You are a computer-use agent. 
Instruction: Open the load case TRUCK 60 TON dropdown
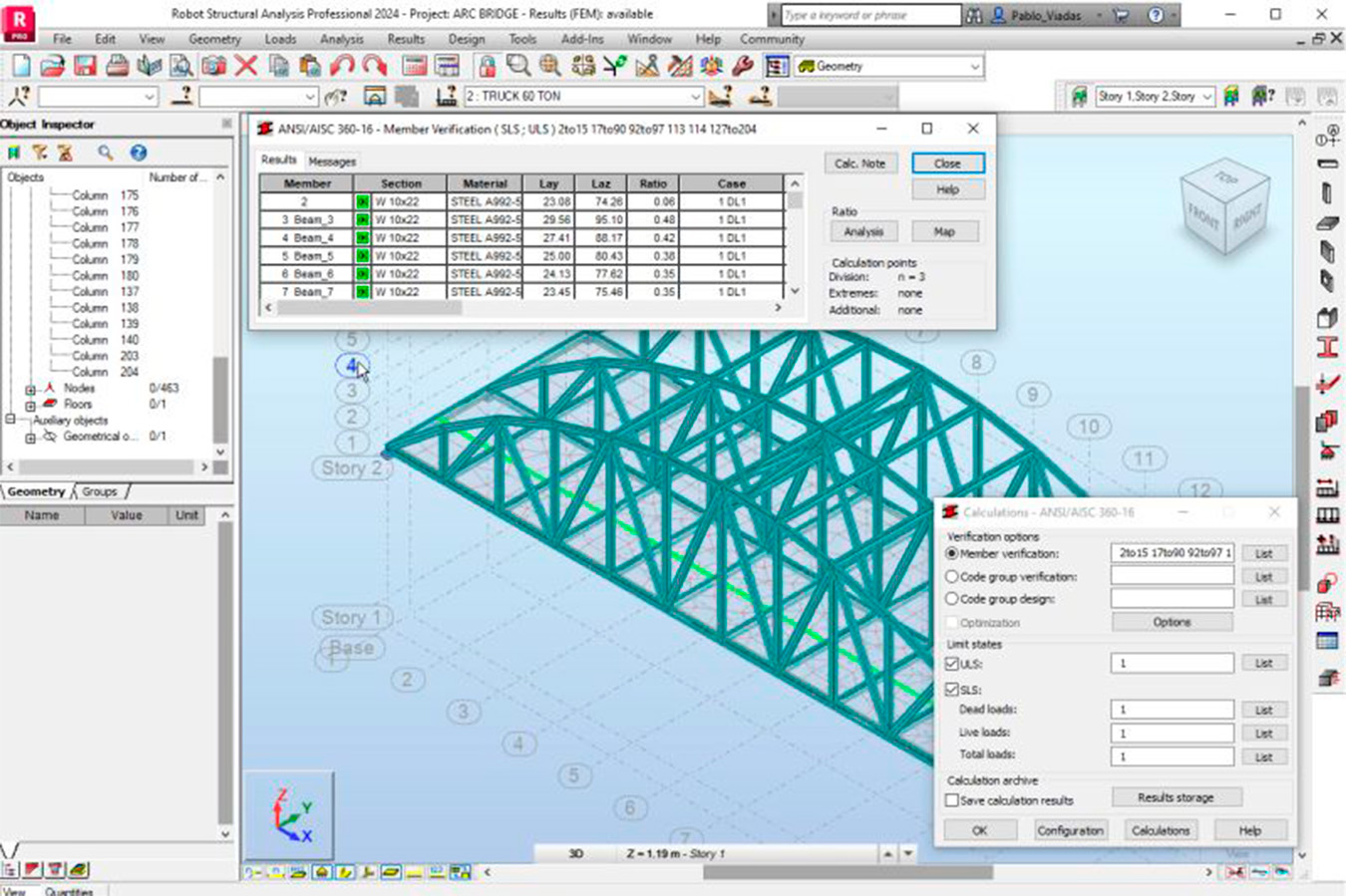click(x=695, y=97)
